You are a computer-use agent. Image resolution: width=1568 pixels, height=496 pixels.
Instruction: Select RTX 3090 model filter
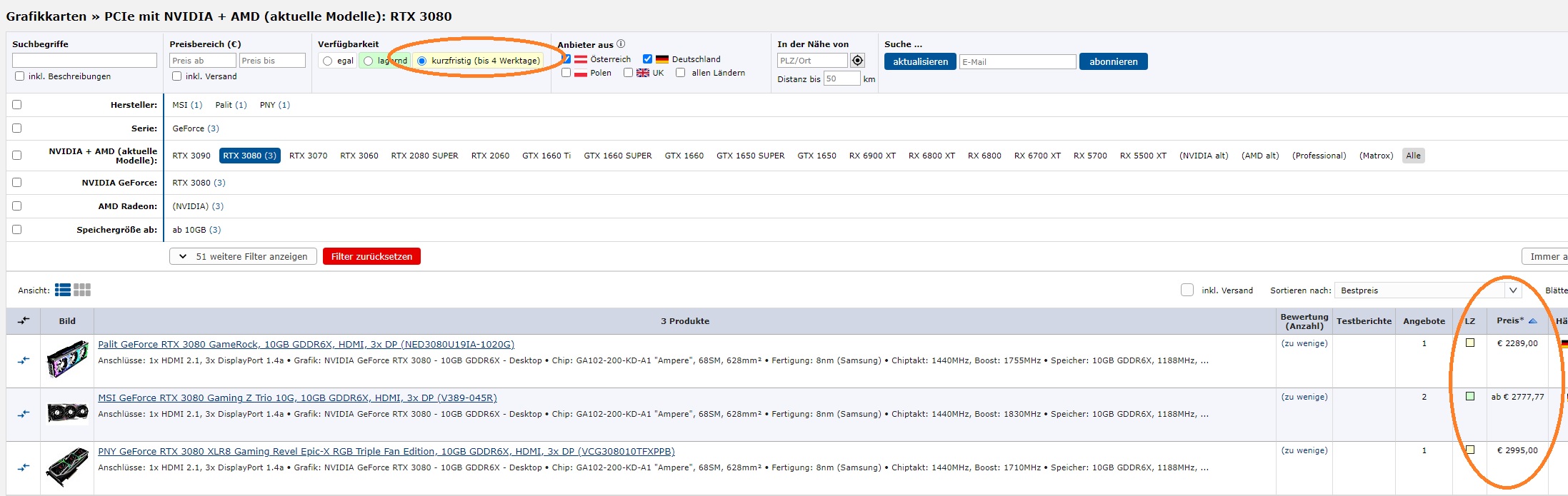pyautogui.click(x=191, y=156)
